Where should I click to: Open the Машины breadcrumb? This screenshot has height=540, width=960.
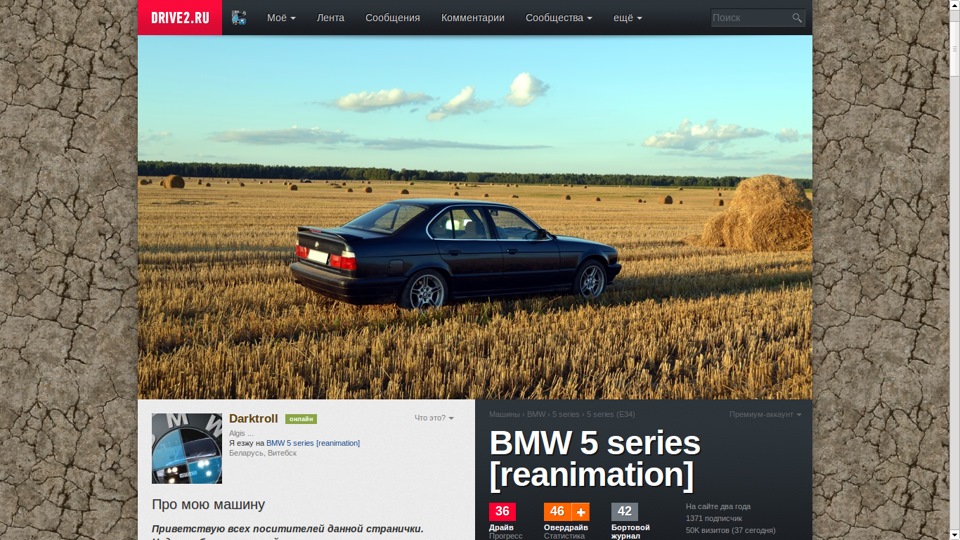tap(504, 414)
